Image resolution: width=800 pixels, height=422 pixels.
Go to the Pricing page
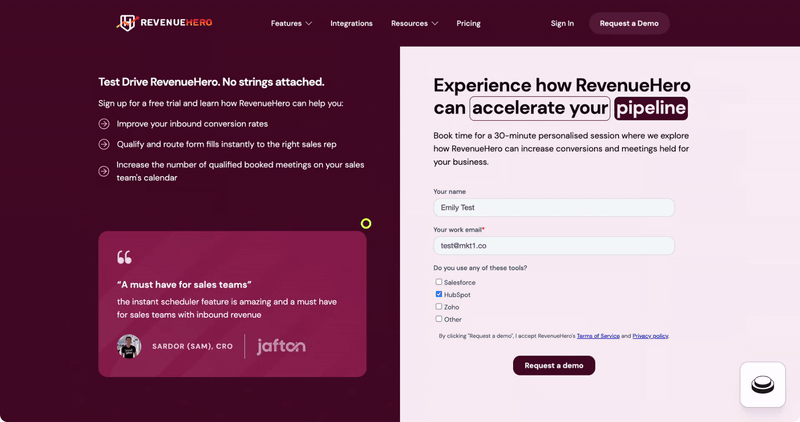coord(468,23)
